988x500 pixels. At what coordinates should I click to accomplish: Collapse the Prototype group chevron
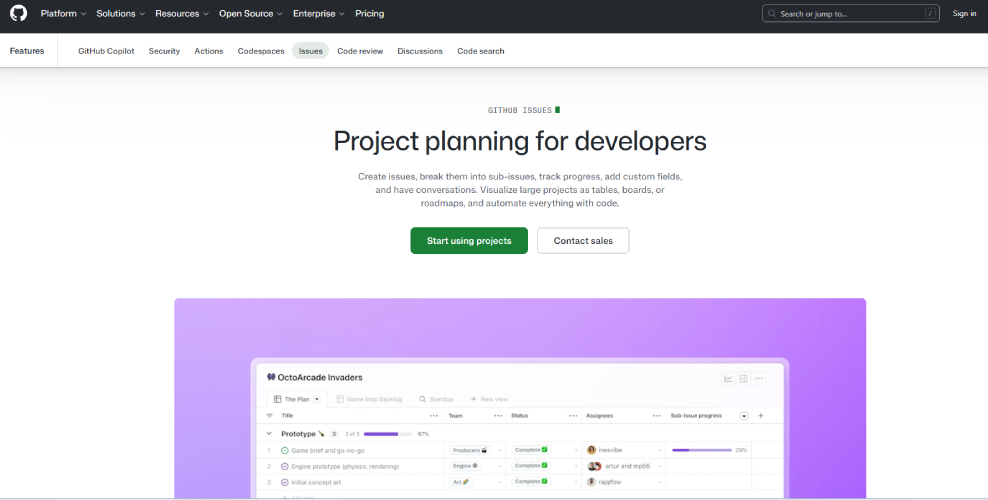point(269,434)
